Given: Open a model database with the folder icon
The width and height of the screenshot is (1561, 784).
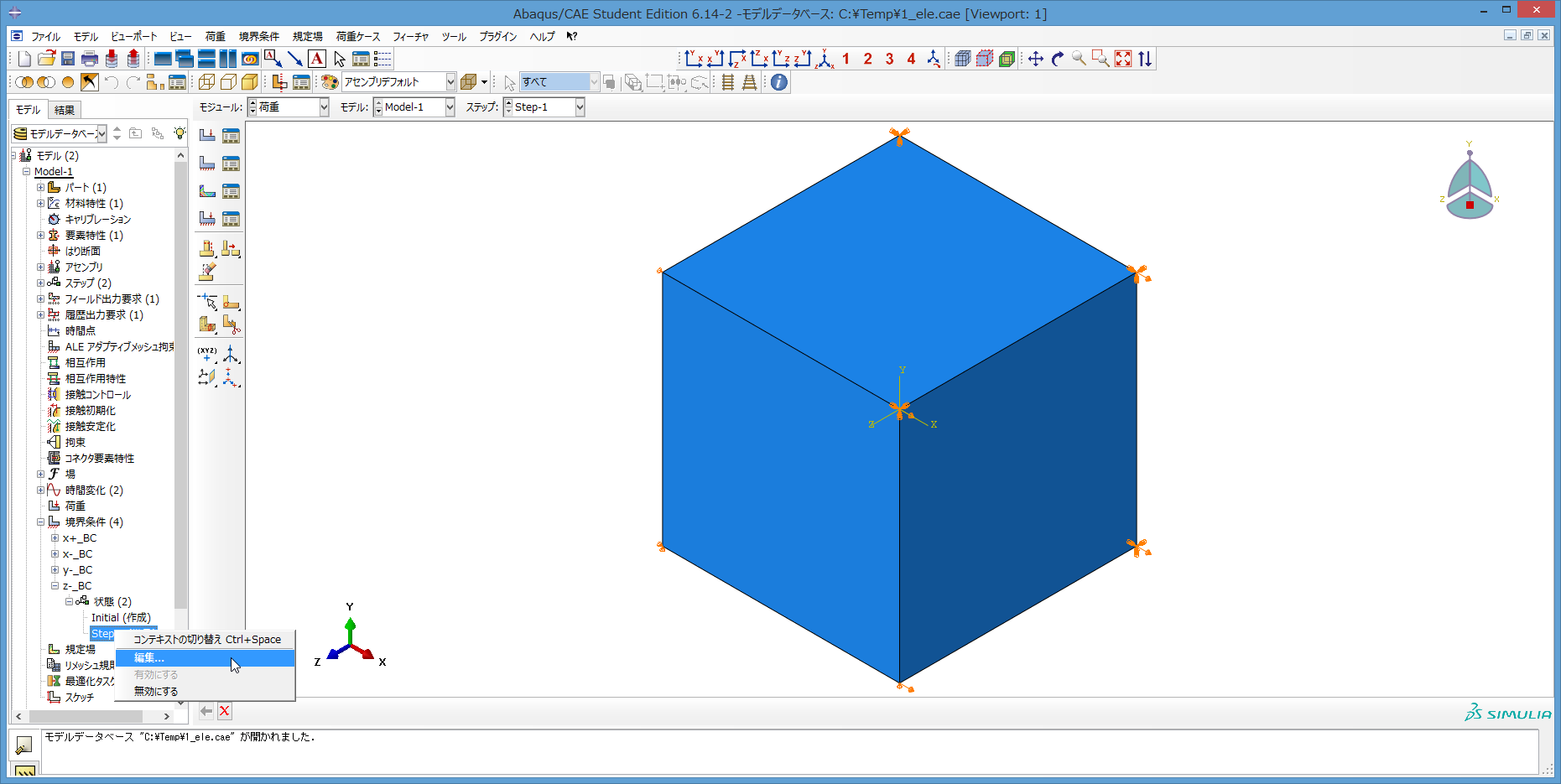Looking at the screenshot, I should coord(46,59).
